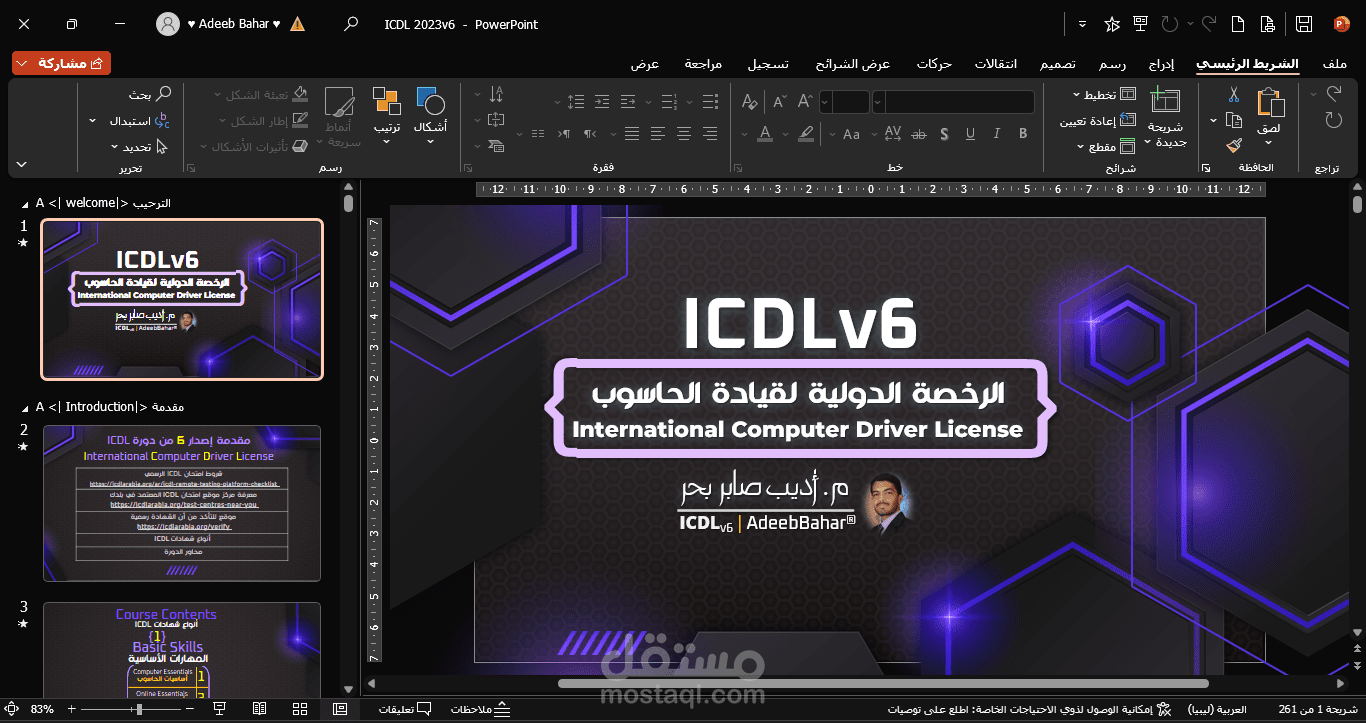
Task: Switch to the Animations (حركات) tab
Action: (934, 64)
